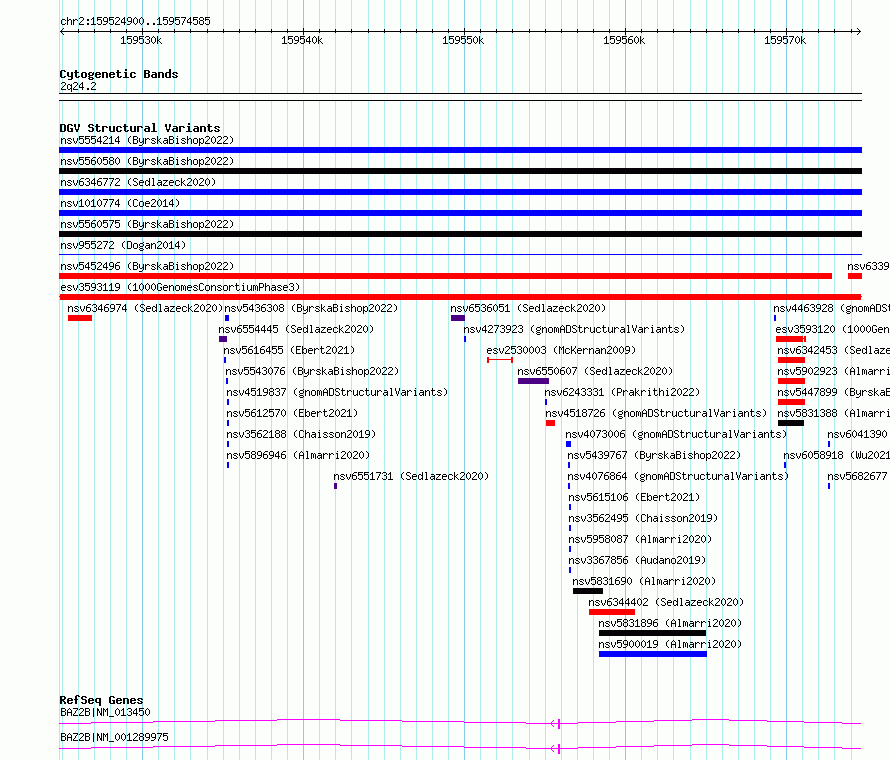
Task: Select nsv6346974 (Sedlazeck2020) label
Action: coord(145,308)
